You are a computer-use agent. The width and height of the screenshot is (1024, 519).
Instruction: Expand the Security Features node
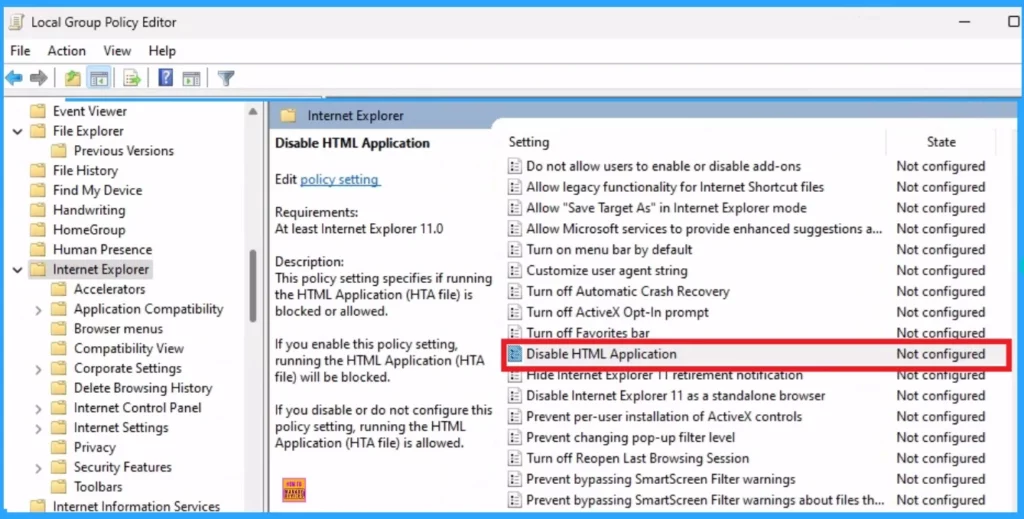39,468
